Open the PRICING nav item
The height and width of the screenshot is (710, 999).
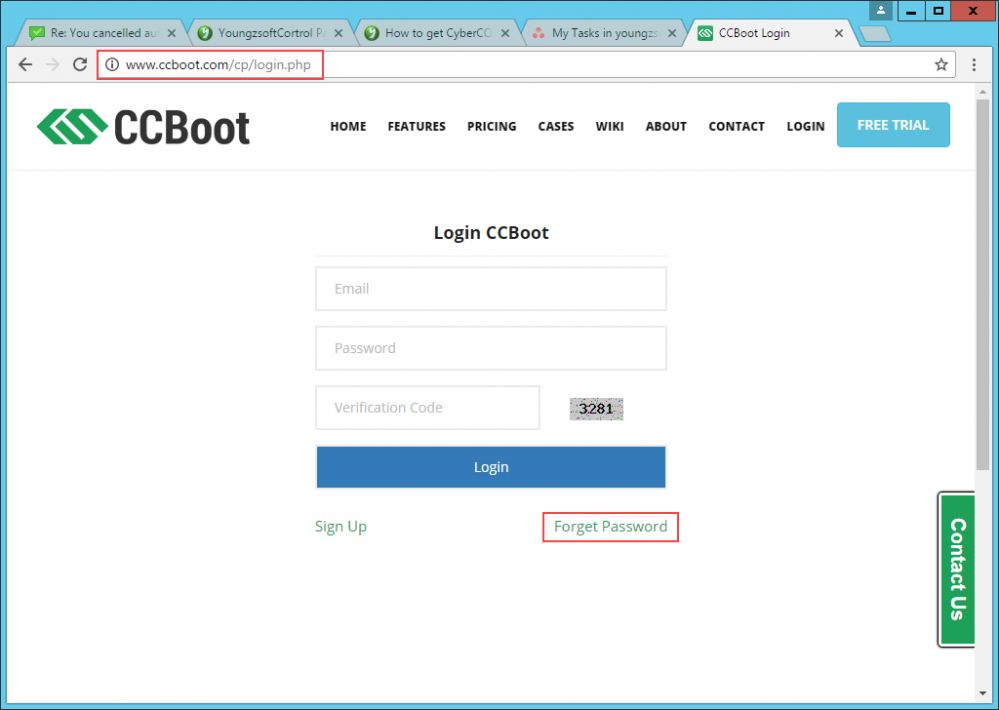(x=491, y=126)
